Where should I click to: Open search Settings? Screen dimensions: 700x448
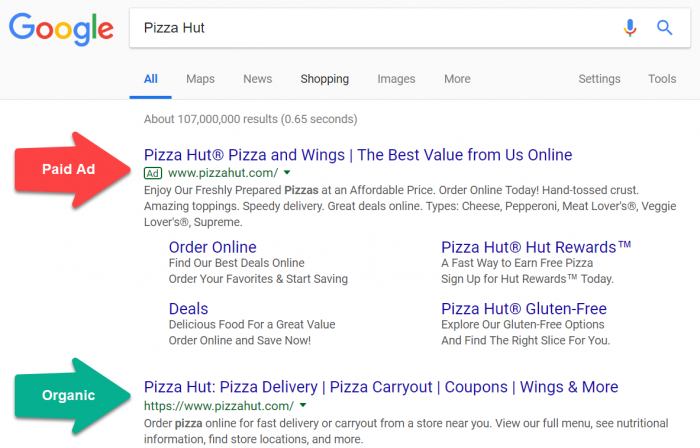(599, 79)
